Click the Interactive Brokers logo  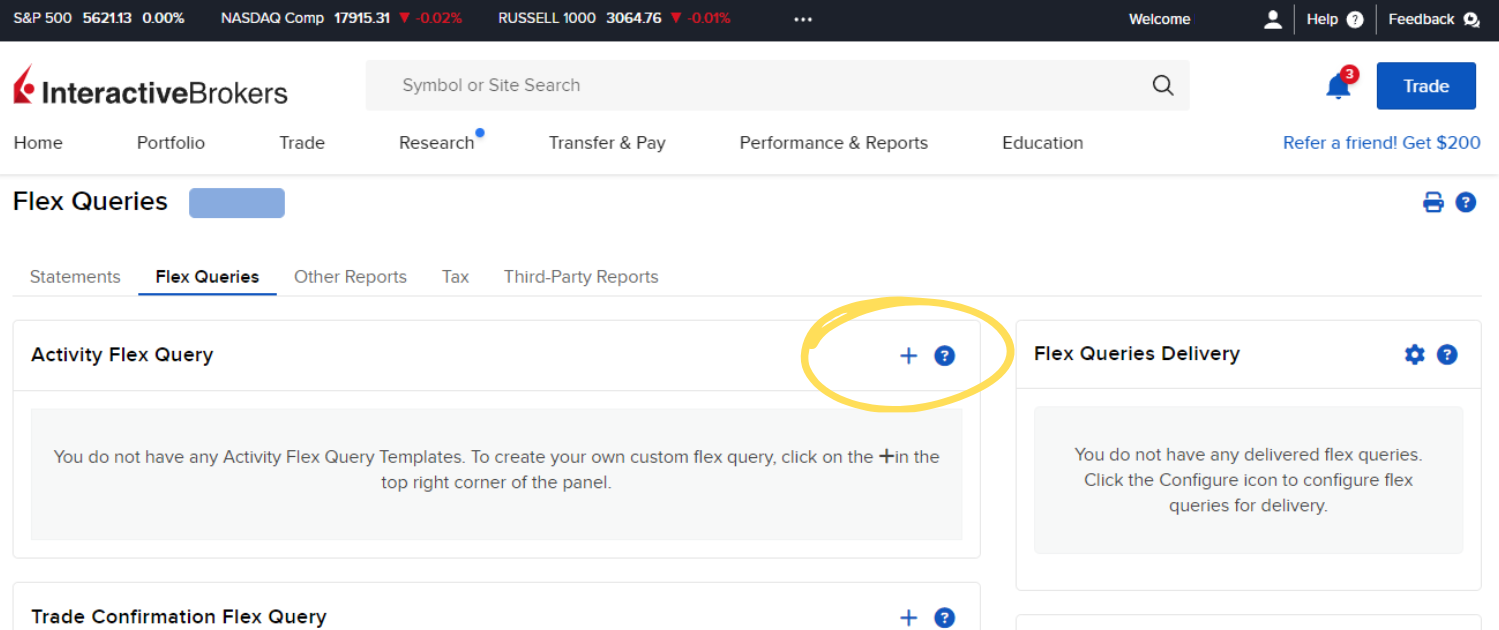pos(150,87)
